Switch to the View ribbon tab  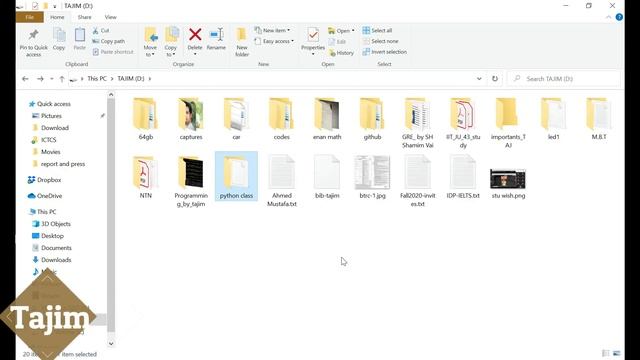(x=111, y=17)
